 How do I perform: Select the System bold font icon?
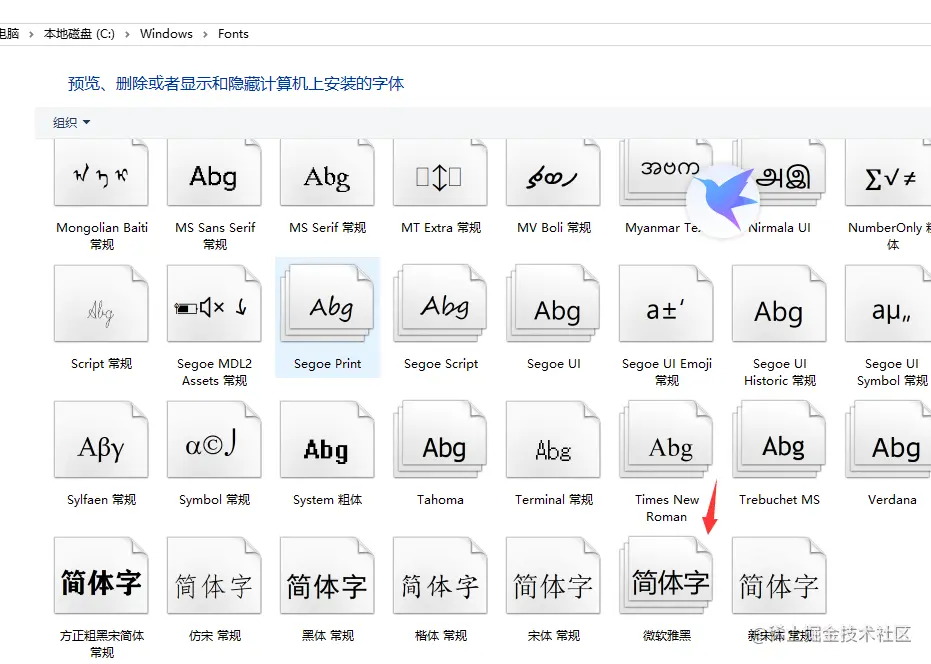[x=327, y=439]
